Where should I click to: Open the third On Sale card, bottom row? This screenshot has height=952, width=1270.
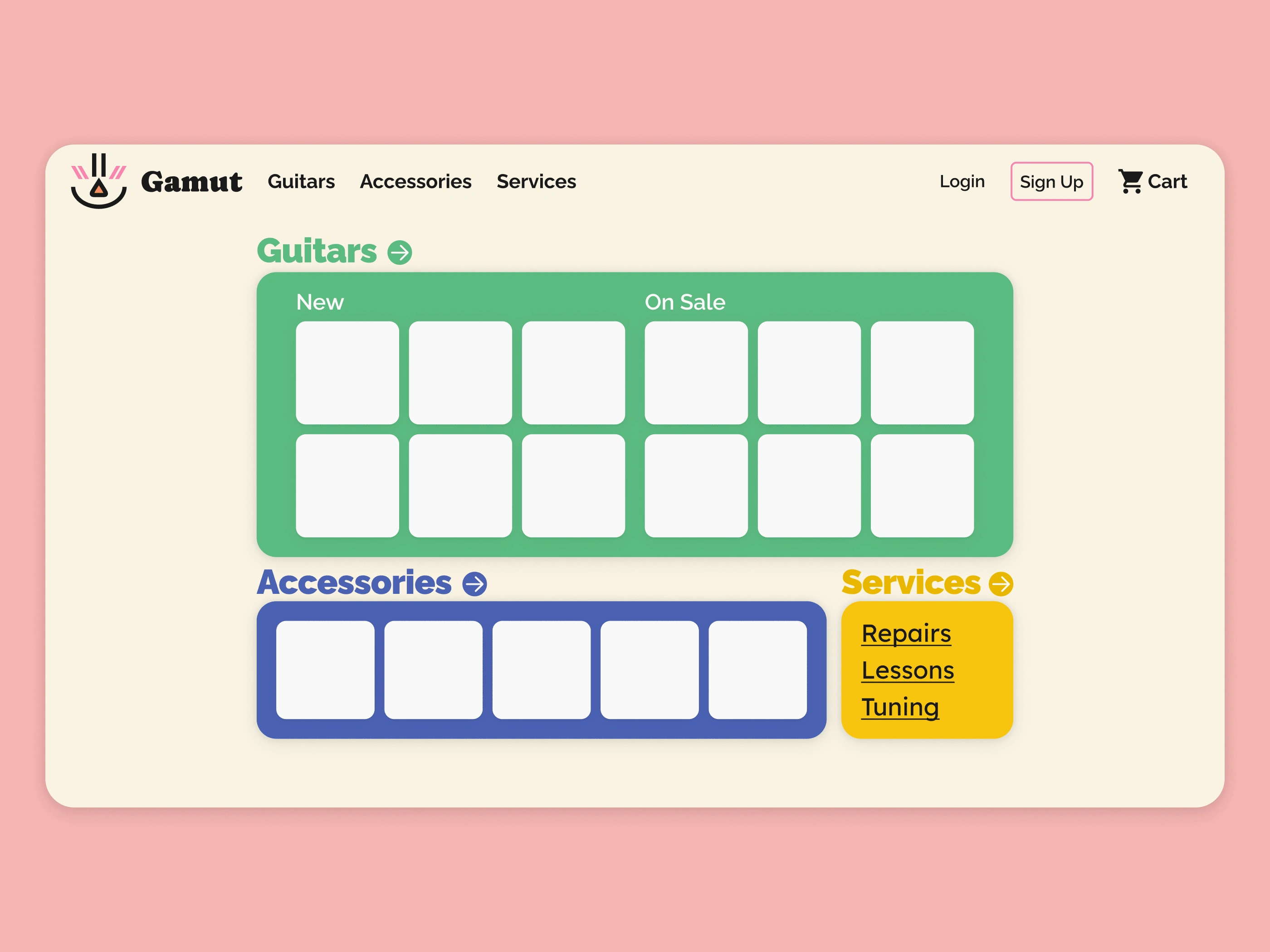pos(922,486)
